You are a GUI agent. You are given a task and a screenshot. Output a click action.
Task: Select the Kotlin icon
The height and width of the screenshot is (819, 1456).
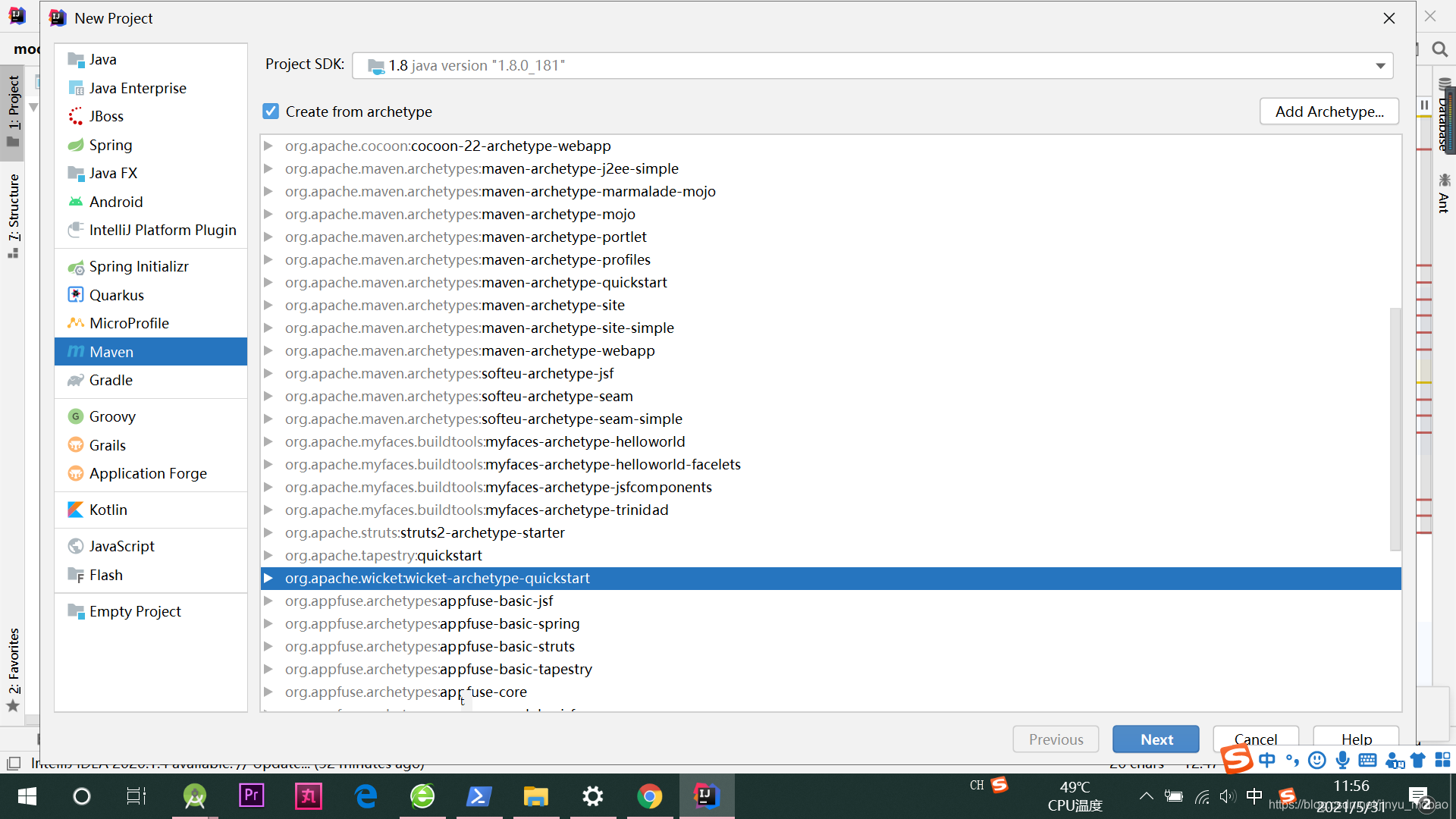click(76, 510)
